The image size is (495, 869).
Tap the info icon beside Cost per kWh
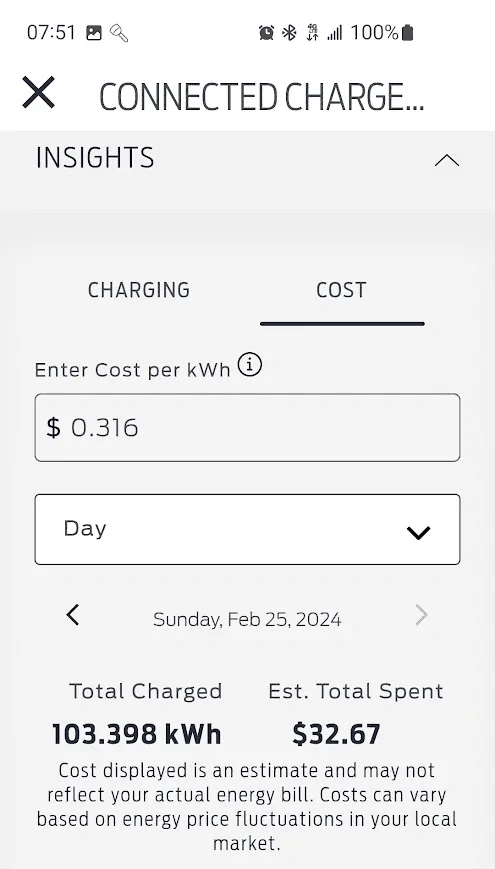250,365
